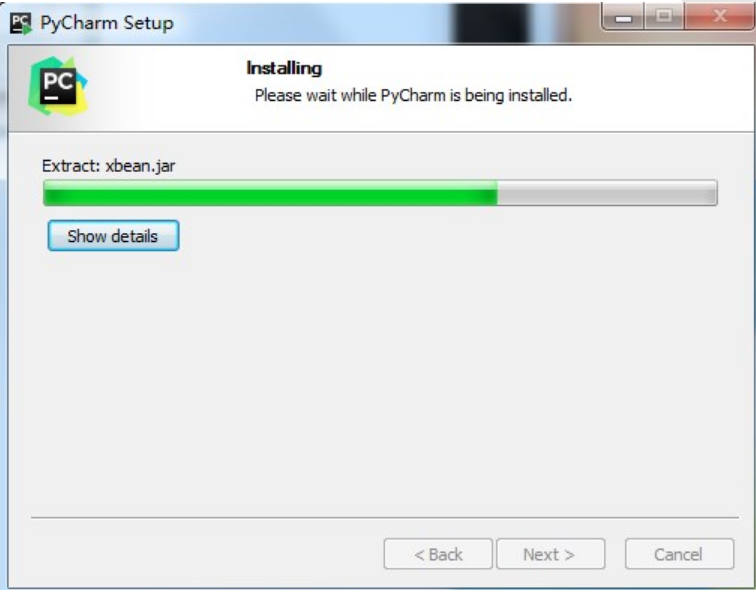Image resolution: width=756 pixels, height=590 pixels.
Task: Click the disabled Back button
Action: 438,554
